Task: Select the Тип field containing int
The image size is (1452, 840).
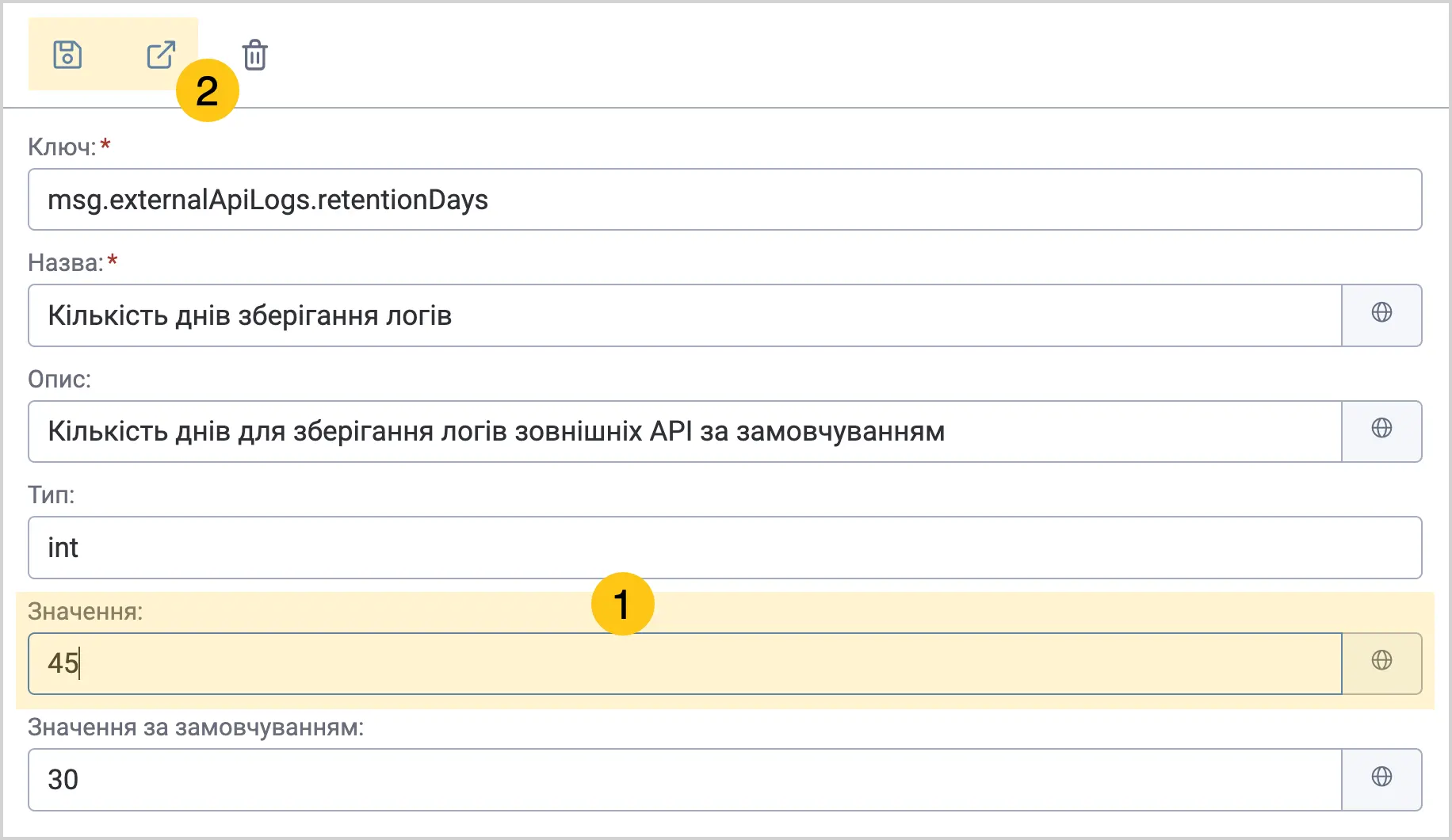Action: (x=724, y=548)
